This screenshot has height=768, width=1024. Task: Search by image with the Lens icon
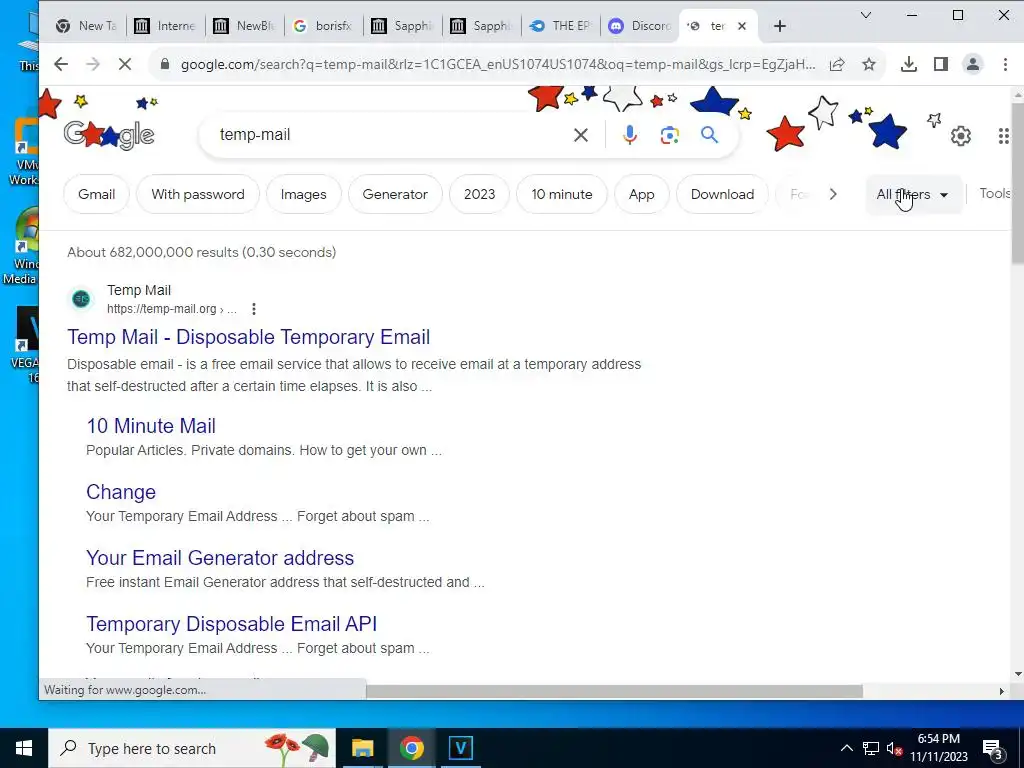point(669,135)
